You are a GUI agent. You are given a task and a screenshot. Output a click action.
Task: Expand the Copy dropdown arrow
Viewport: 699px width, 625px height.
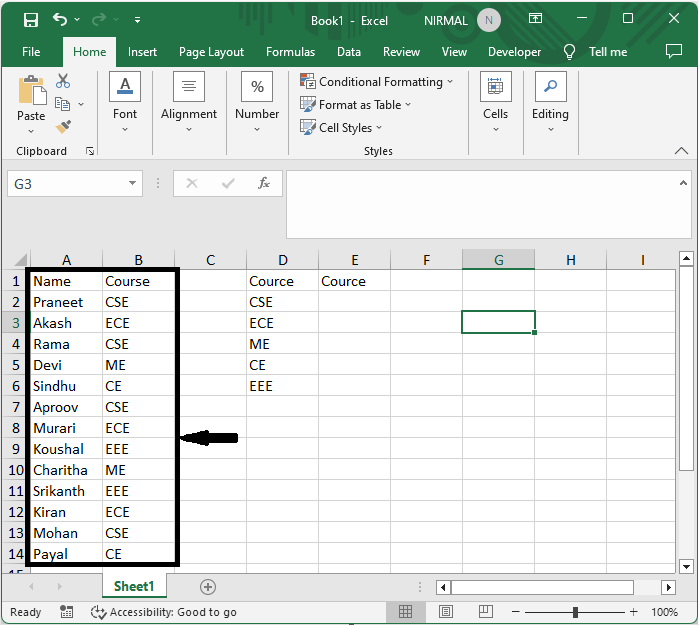(81, 104)
